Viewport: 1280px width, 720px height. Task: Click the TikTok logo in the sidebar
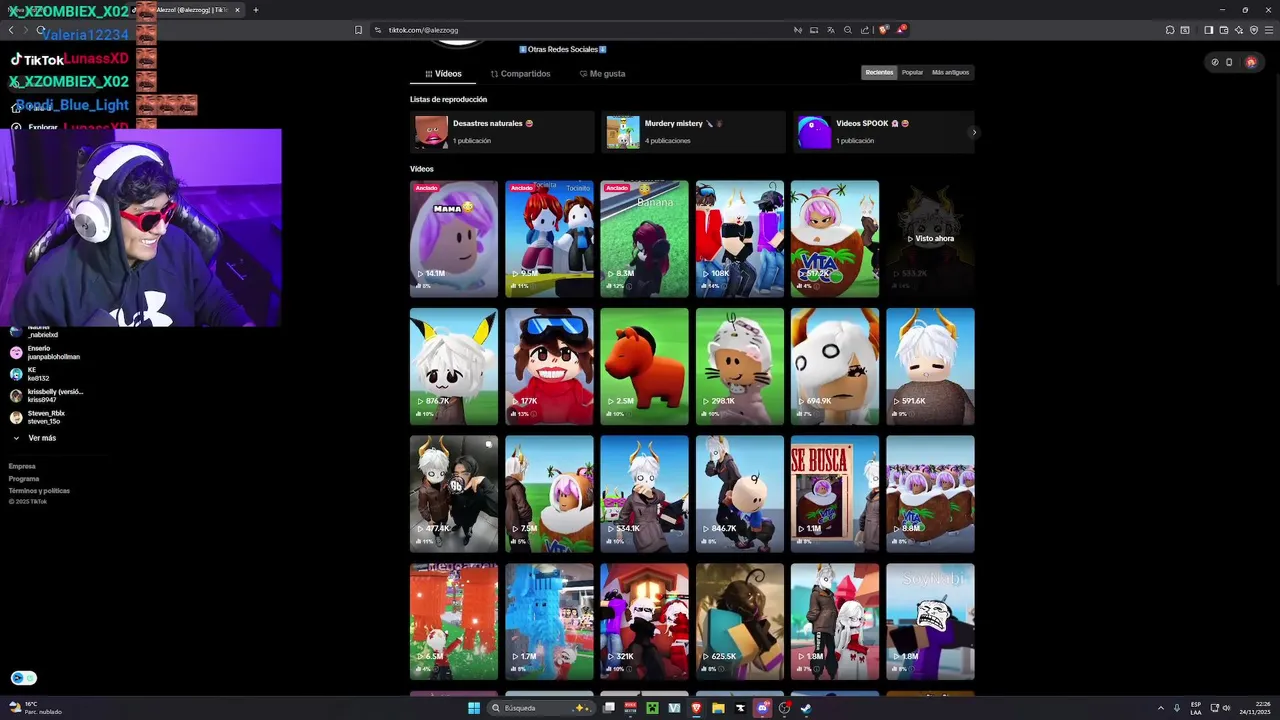(37, 59)
